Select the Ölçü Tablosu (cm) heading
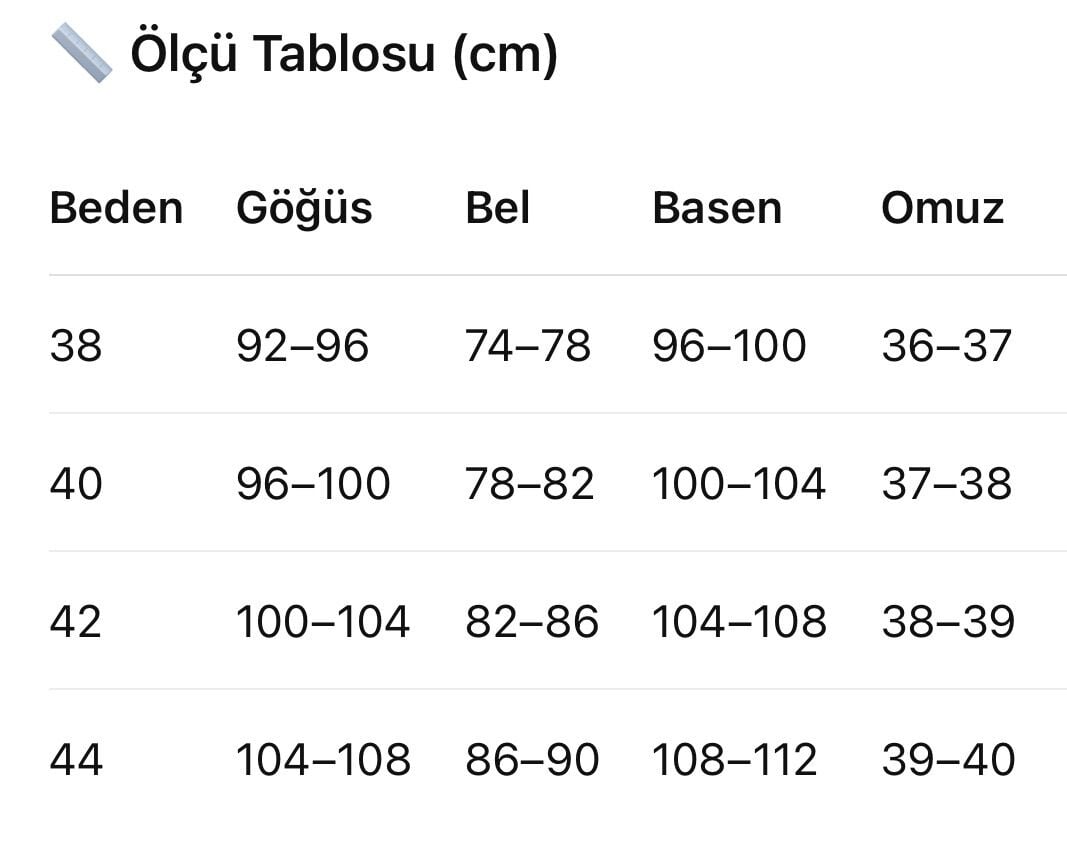1067x855 pixels. pyautogui.click(x=344, y=54)
